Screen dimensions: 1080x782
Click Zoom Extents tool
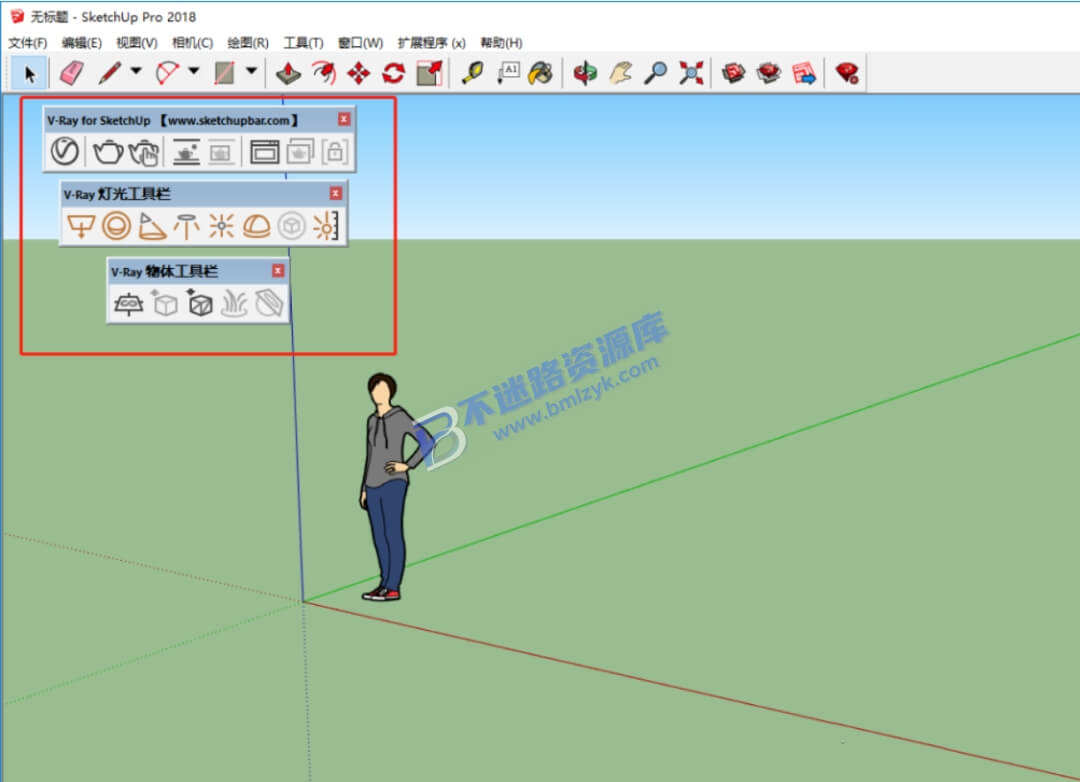(x=691, y=73)
